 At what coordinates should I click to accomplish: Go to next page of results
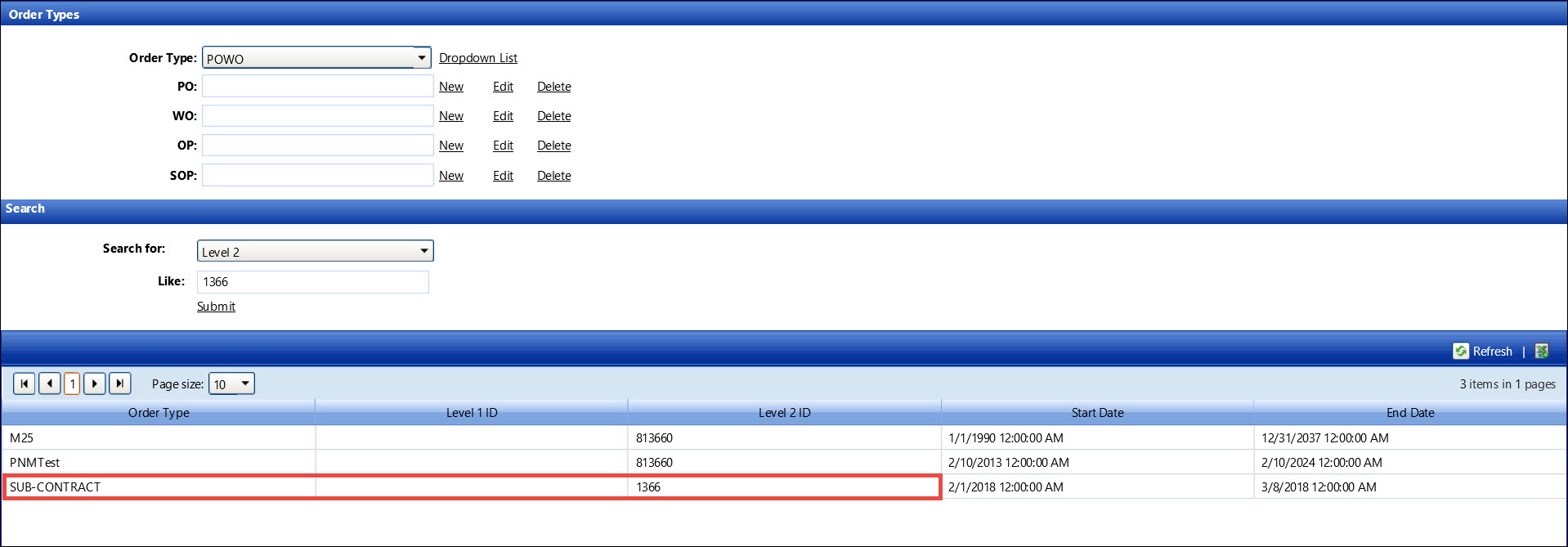tap(95, 383)
